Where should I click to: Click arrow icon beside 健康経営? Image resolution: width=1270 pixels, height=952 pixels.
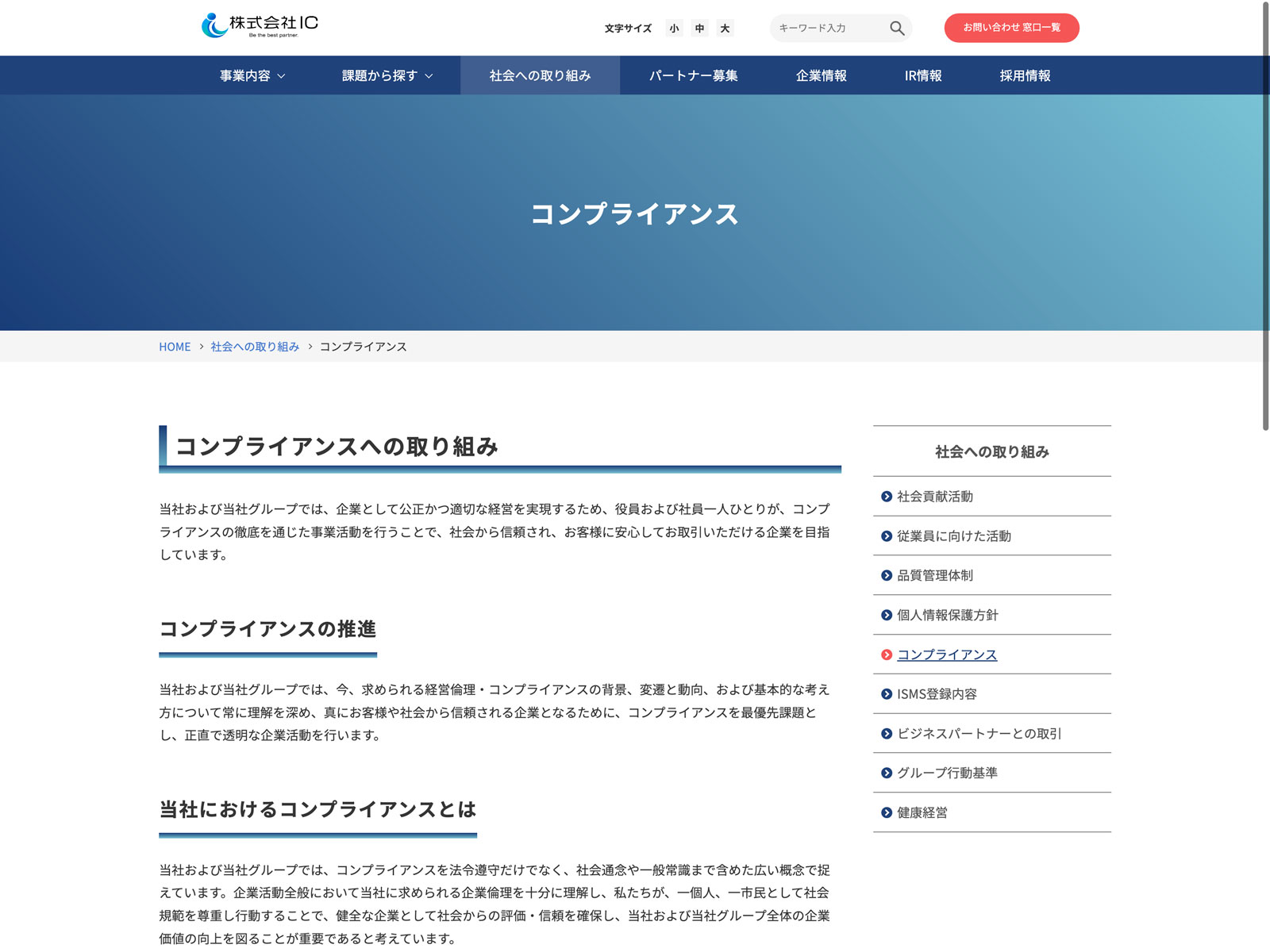tap(887, 812)
